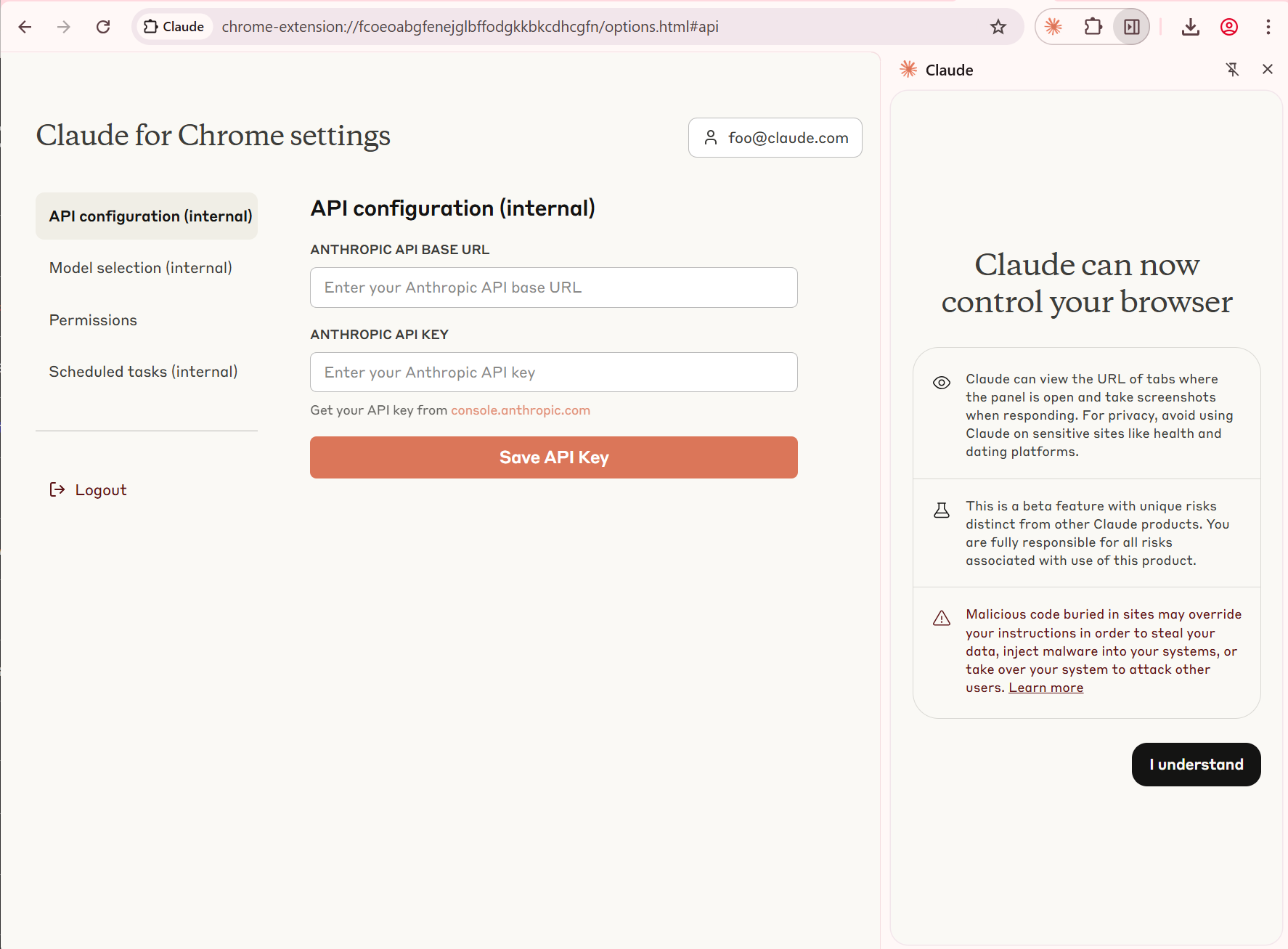
Task: Click the eye icon in side panel
Action: [x=942, y=383]
